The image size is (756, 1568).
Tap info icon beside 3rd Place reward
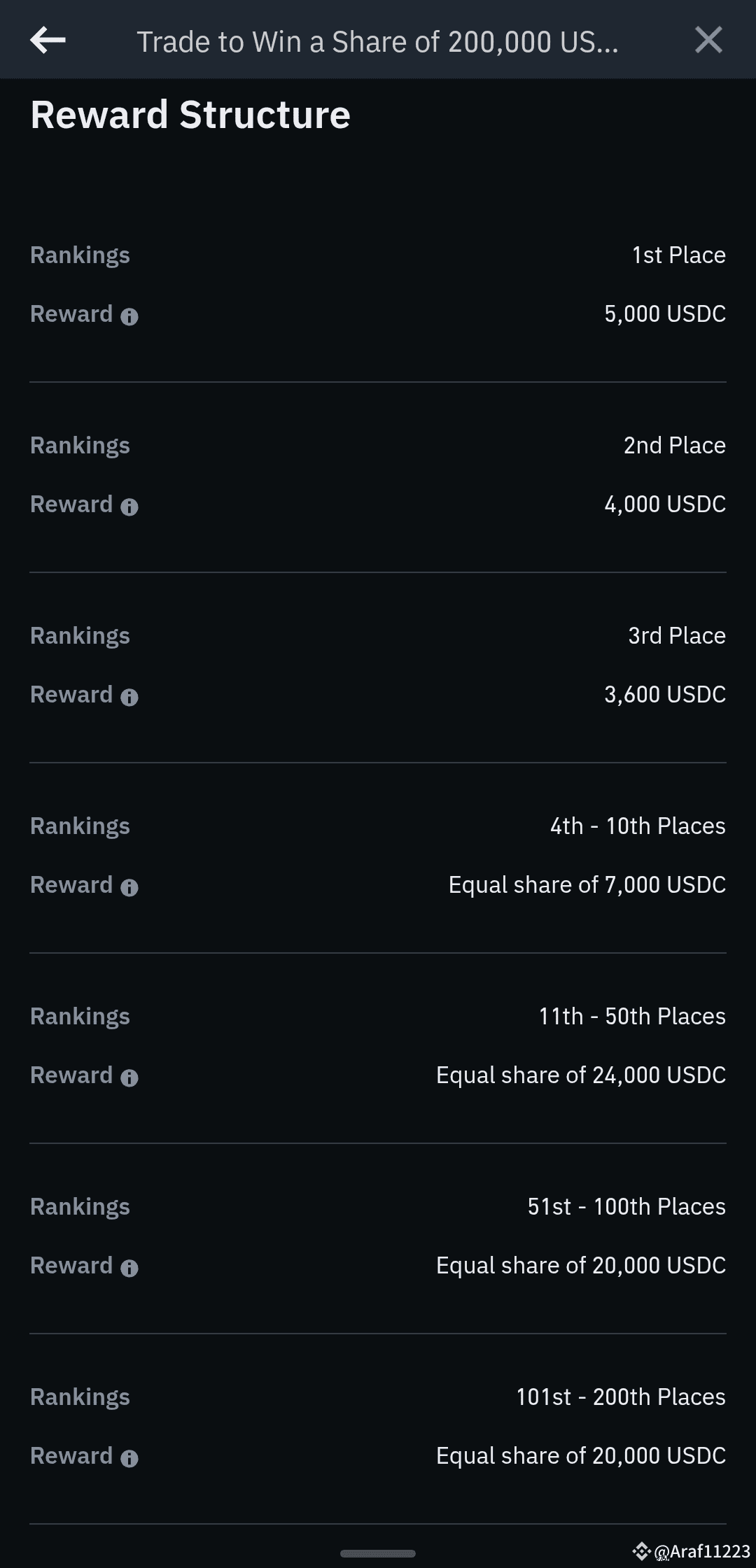coord(129,697)
